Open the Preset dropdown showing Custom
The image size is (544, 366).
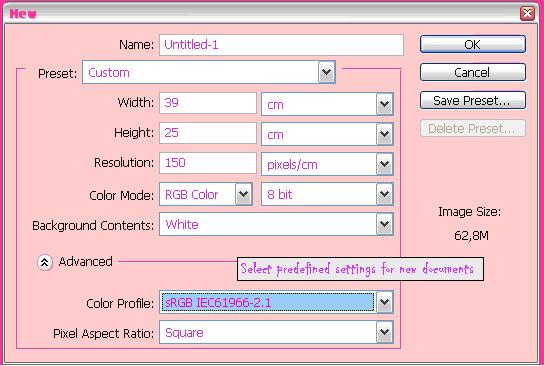click(209, 72)
